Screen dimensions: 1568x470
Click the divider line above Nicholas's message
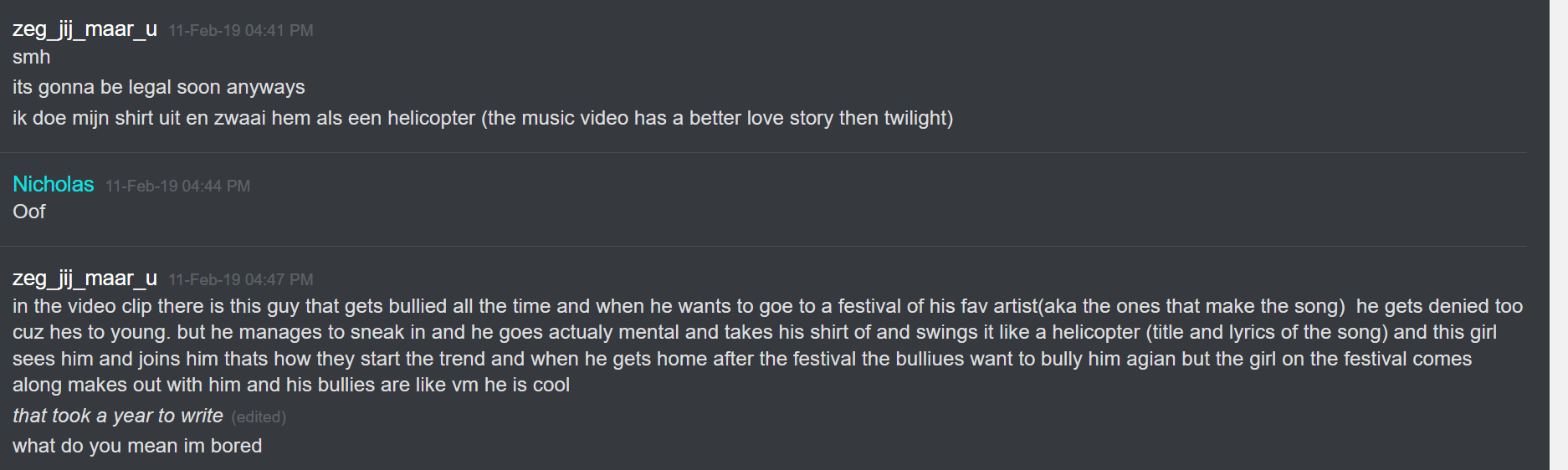tap(763, 152)
